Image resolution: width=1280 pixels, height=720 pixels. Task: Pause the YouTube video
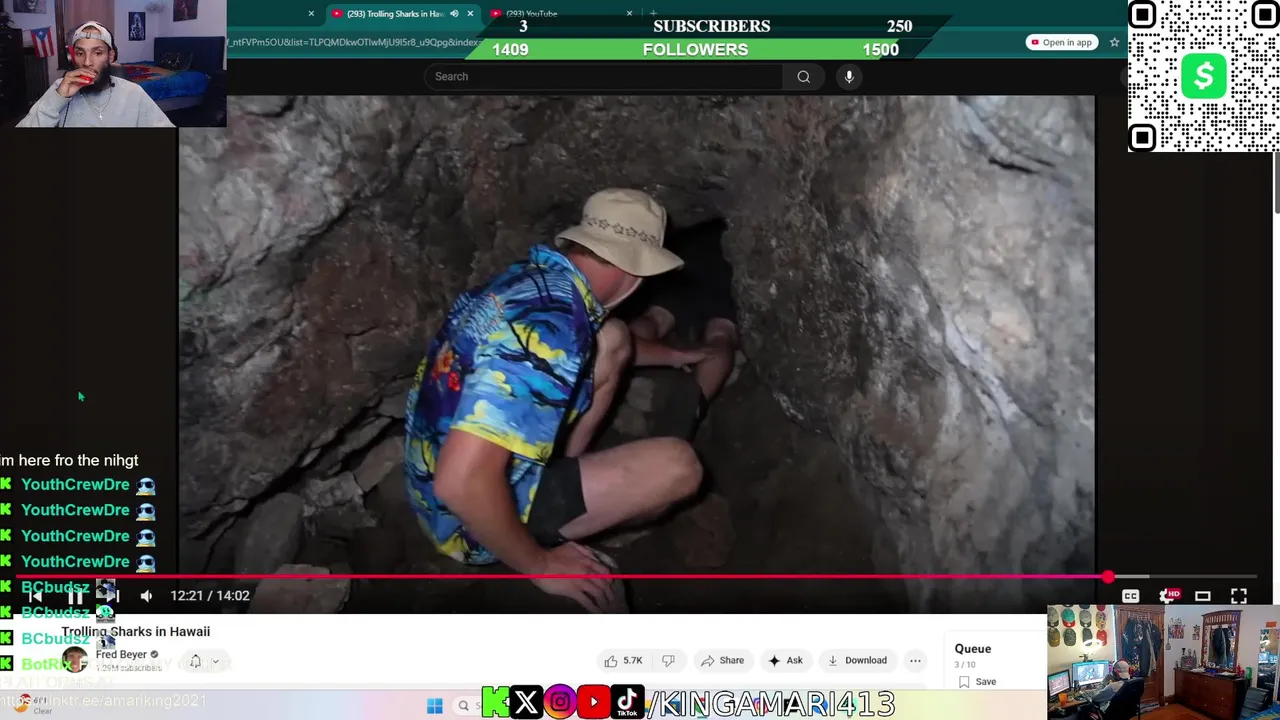[75, 596]
